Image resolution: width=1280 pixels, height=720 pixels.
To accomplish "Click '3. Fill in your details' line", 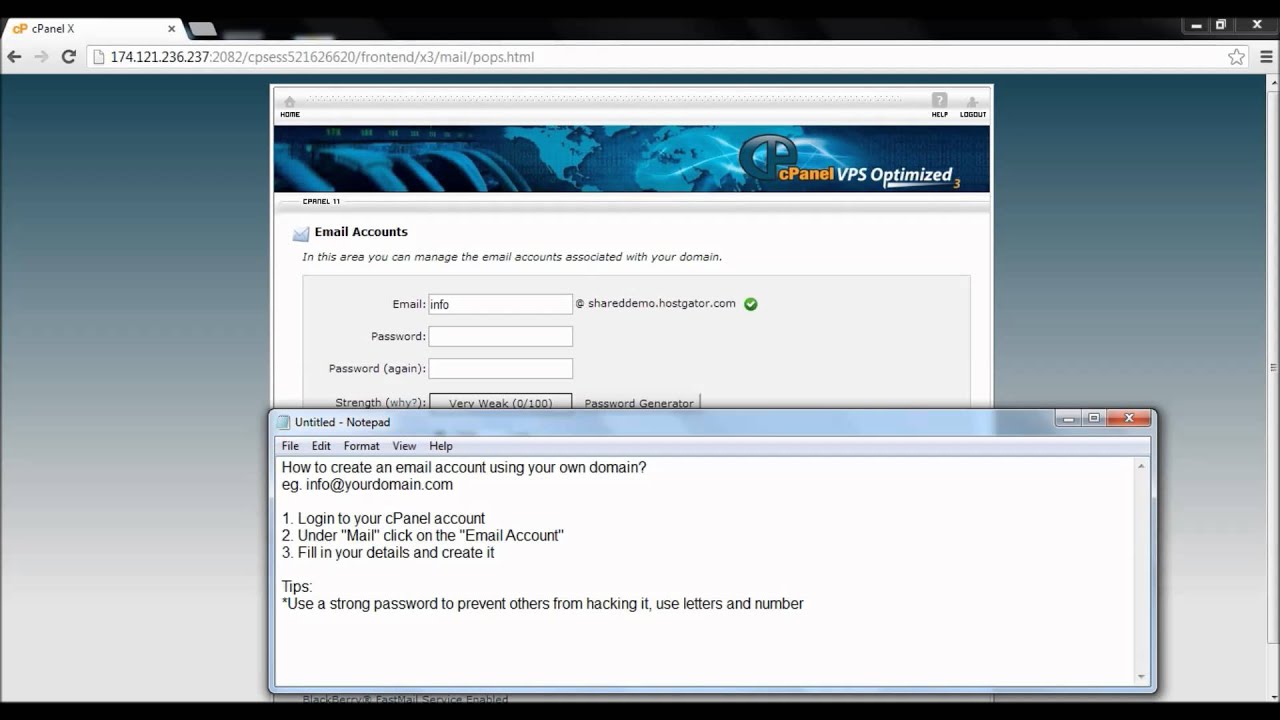I will (388, 553).
